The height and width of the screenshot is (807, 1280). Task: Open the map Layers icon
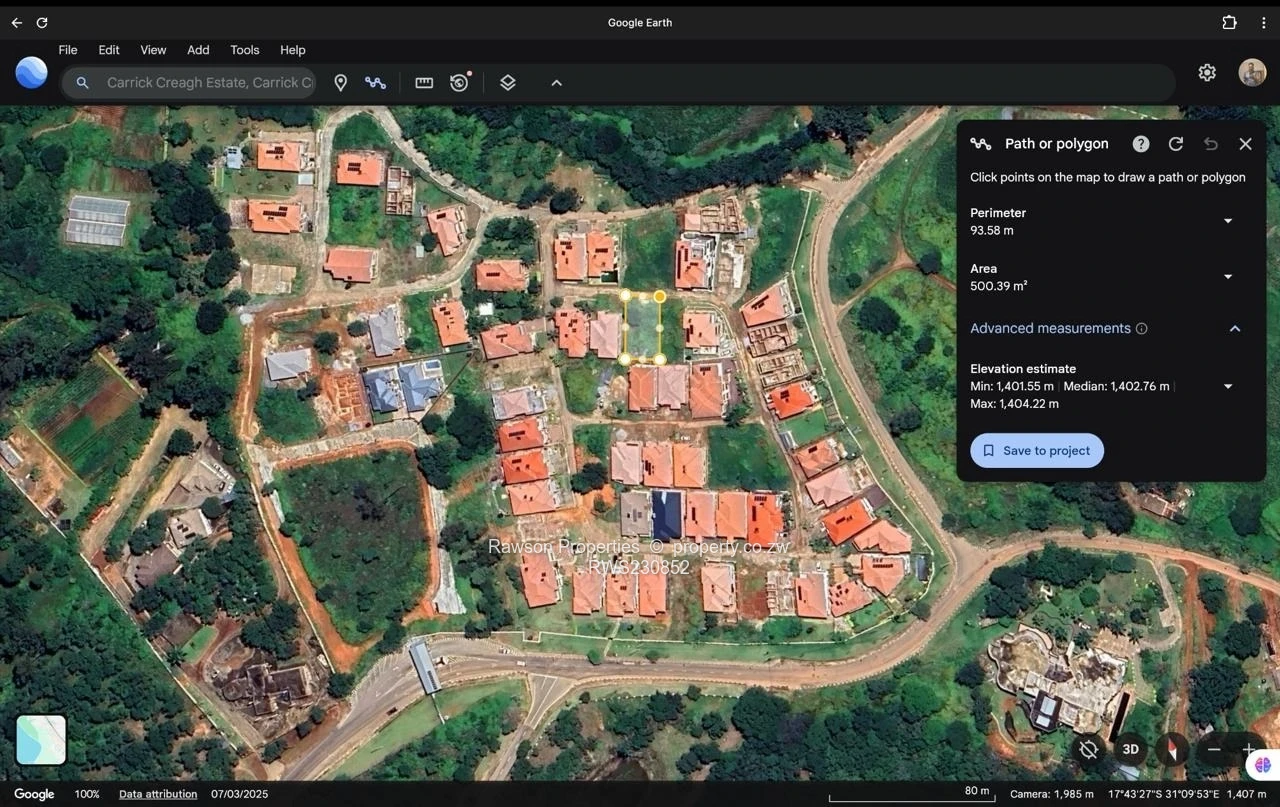tap(508, 83)
